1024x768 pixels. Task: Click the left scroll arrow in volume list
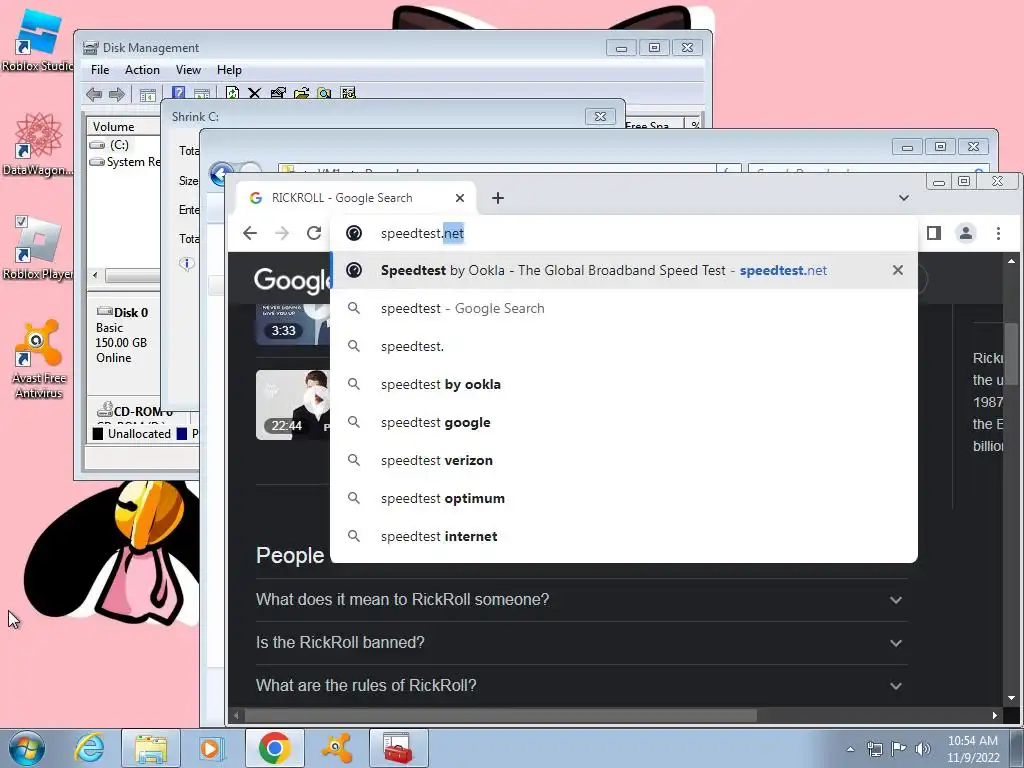click(95, 275)
